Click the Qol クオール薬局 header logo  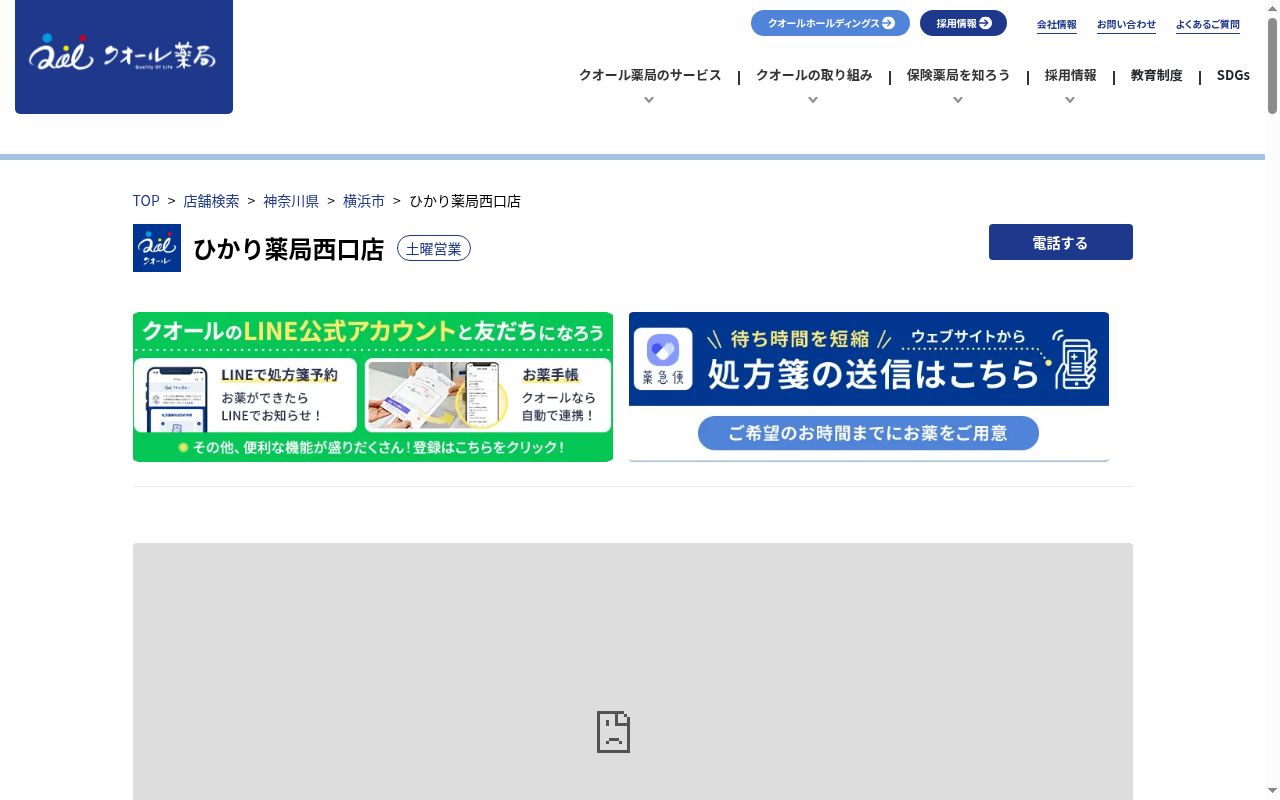tap(124, 56)
